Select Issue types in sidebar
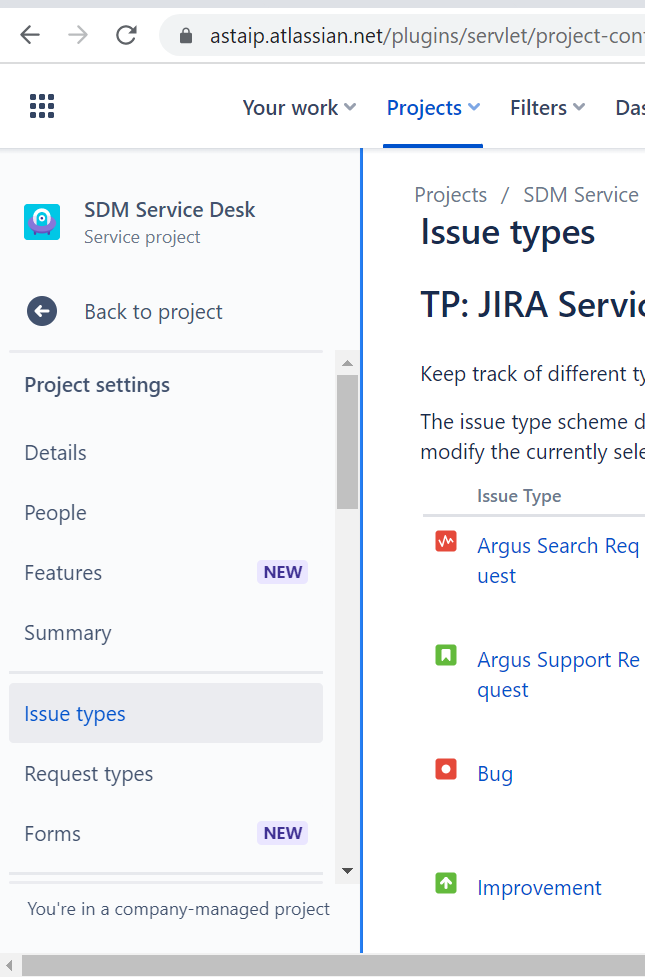The image size is (645, 977). [166, 713]
